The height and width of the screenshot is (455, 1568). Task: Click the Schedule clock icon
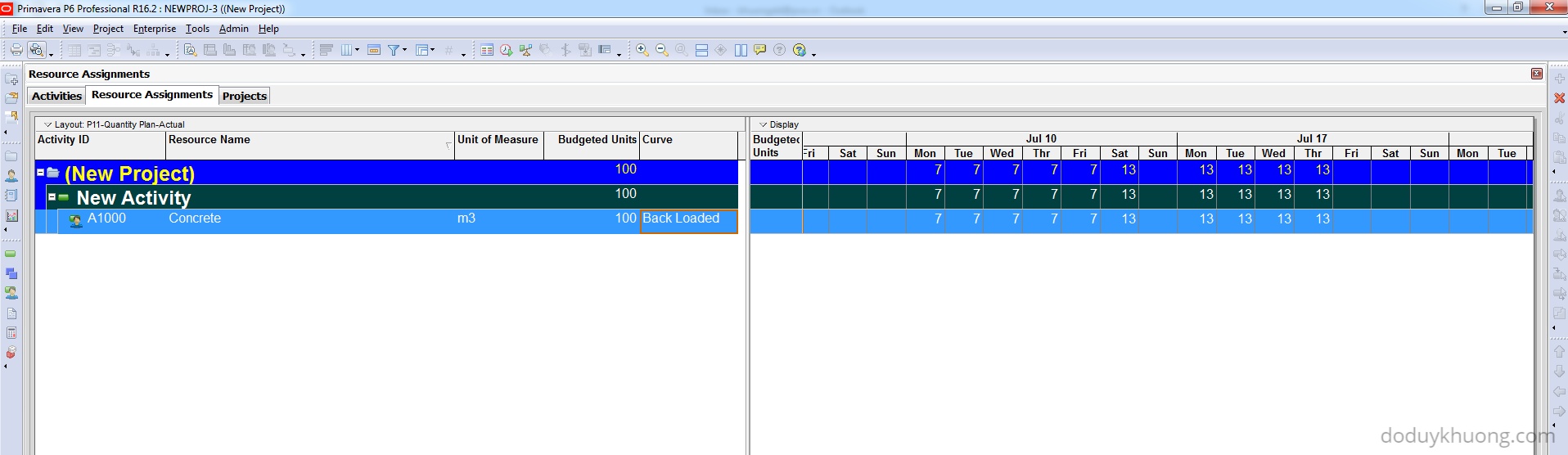(506, 50)
